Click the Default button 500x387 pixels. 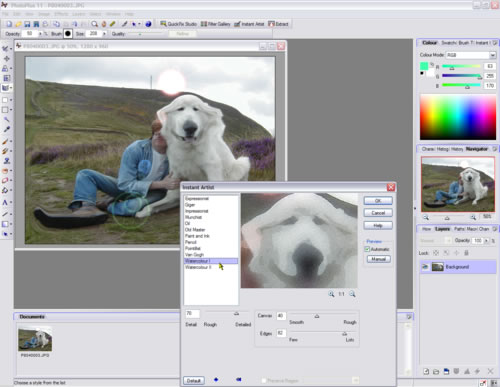click(x=194, y=380)
